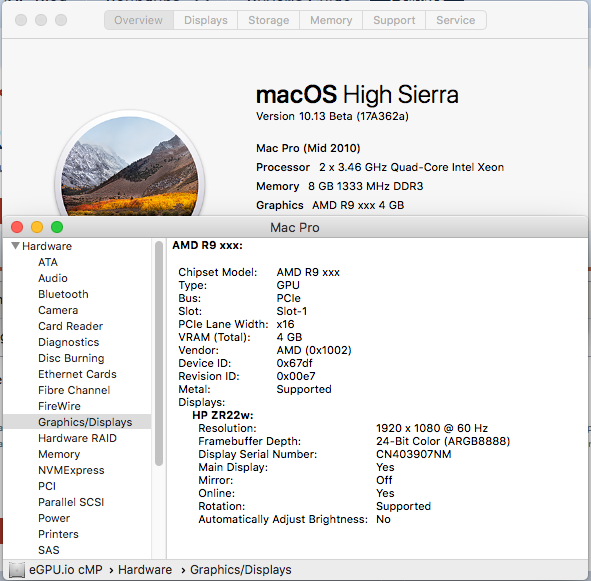This screenshot has height=581, width=591.
Task: Click the Vendor value AMD (0x1002)
Action: (314, 350)
